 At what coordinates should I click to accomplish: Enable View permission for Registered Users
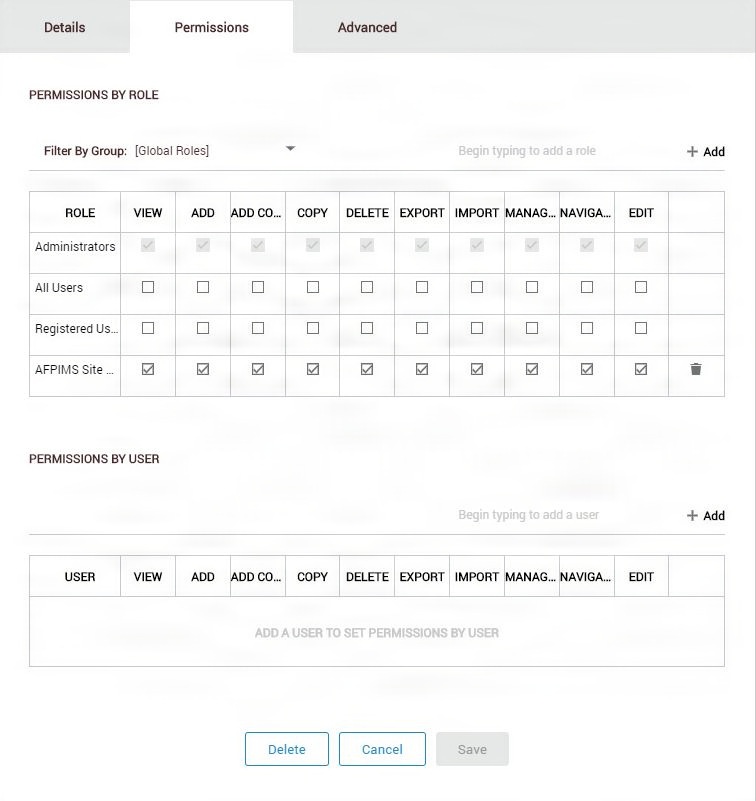148,328
